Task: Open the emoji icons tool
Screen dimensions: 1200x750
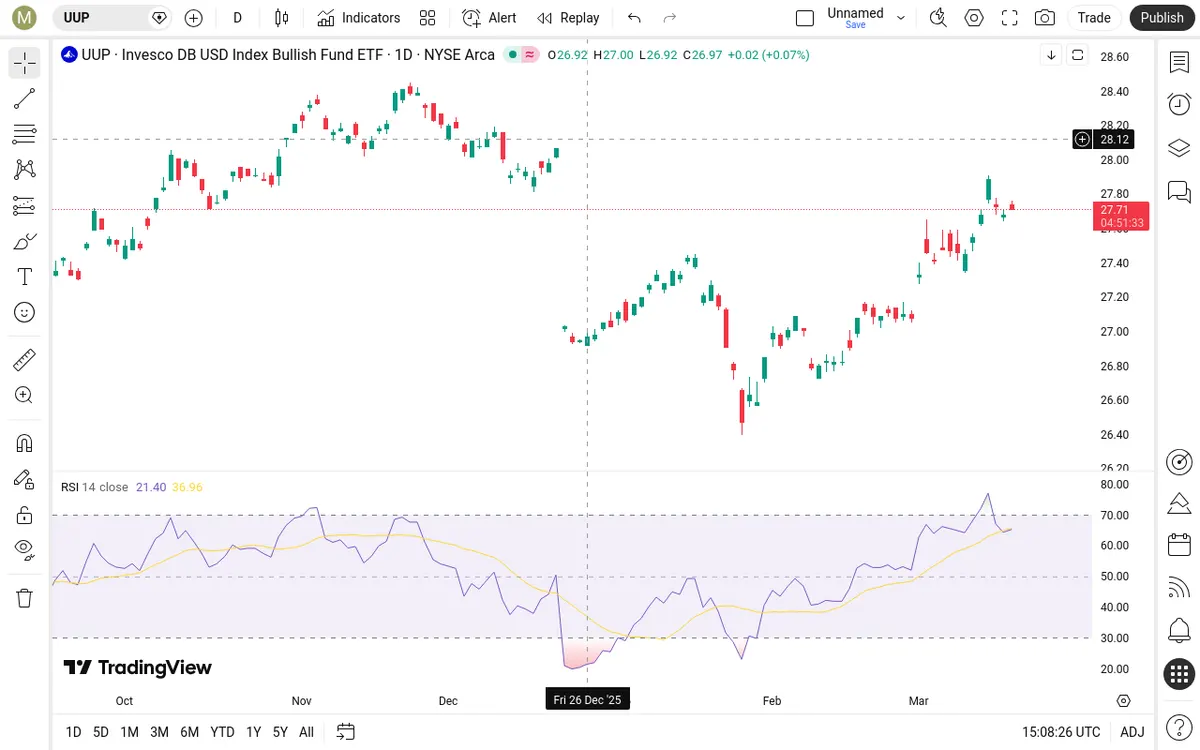Action: (x=25, y=312)
